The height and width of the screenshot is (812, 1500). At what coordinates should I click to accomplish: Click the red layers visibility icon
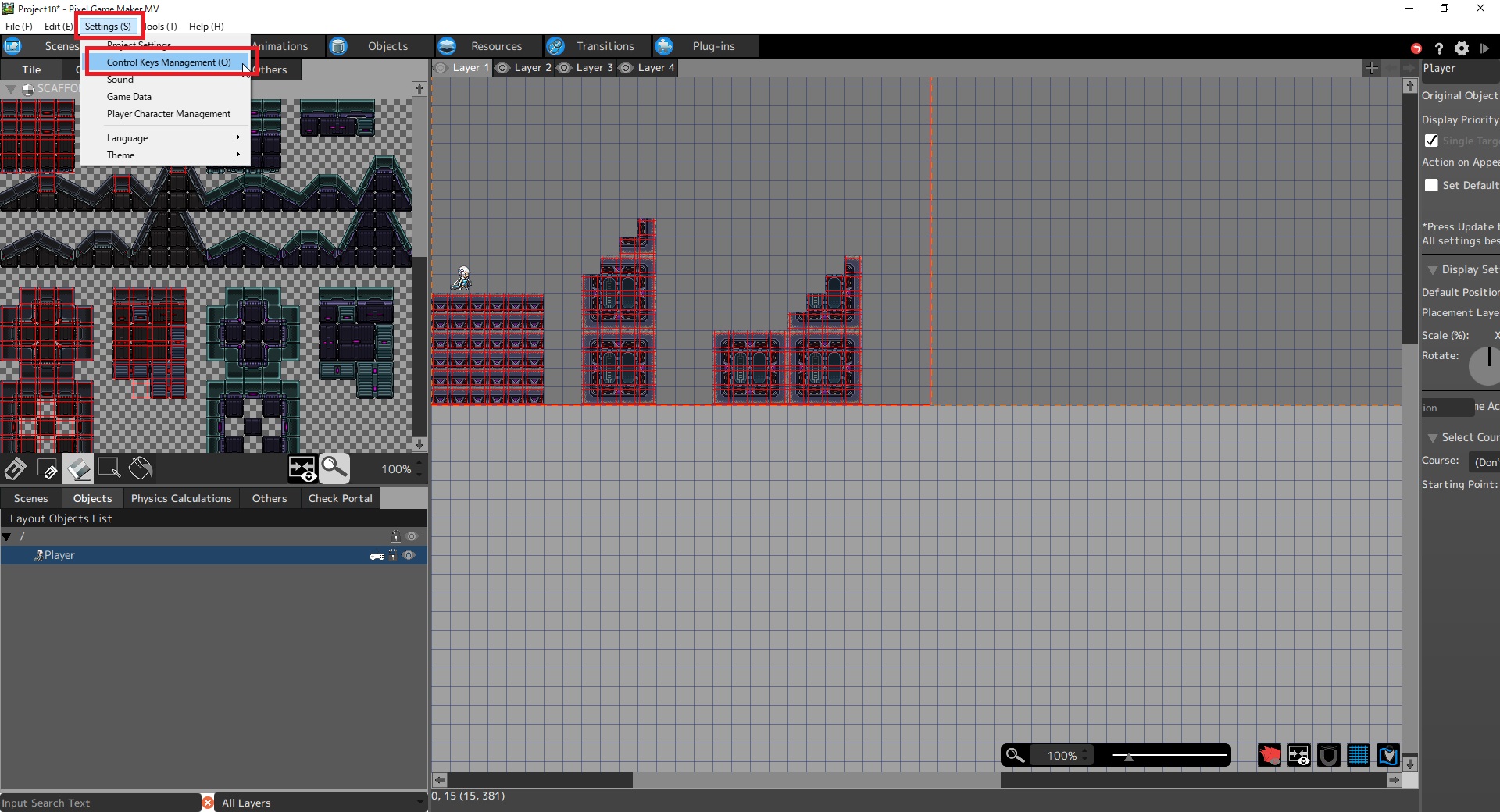(x=1270, y=755)
